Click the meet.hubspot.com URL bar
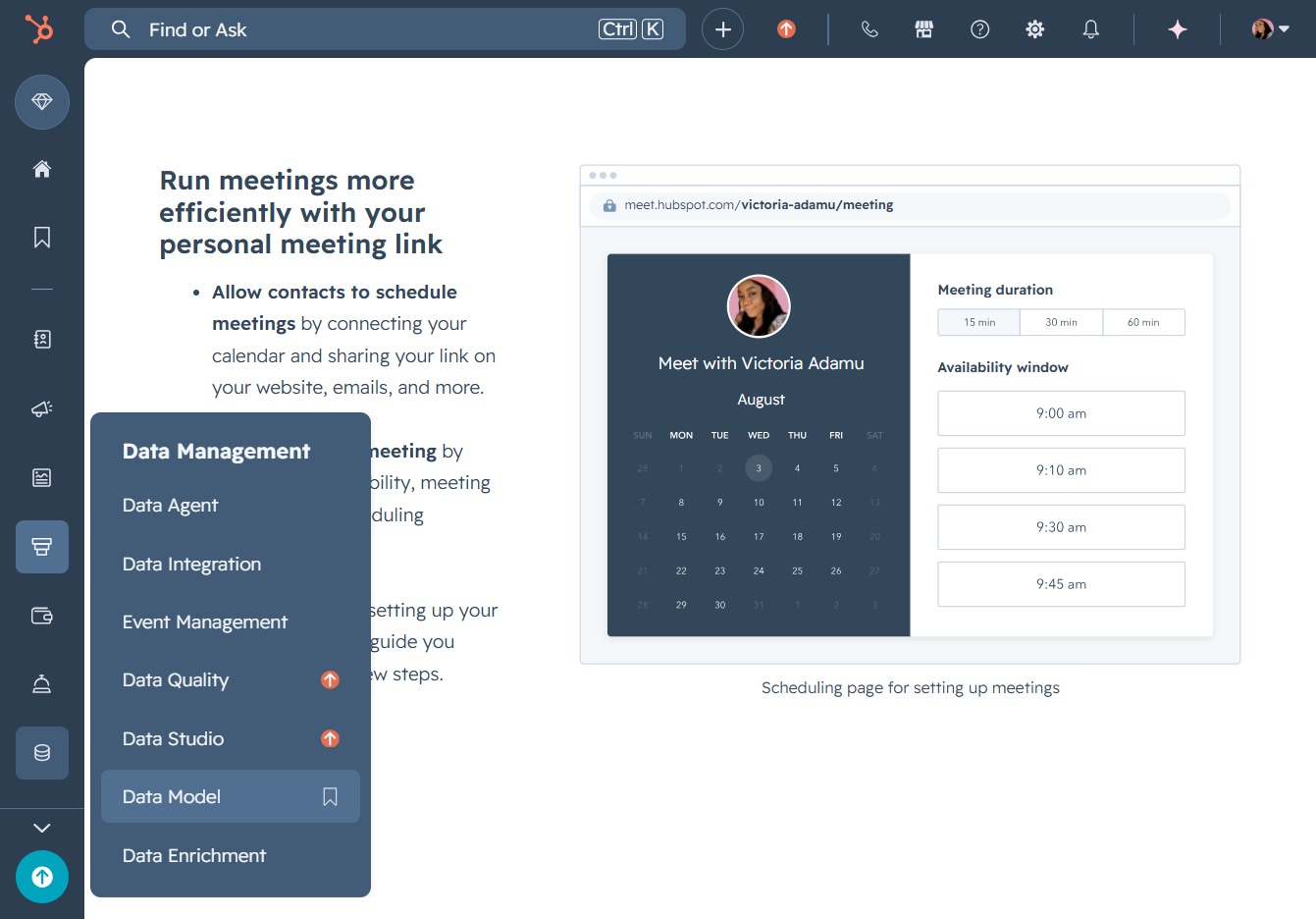The height and width of the screenshot is (919, 1316). click(x=910, y=205)
